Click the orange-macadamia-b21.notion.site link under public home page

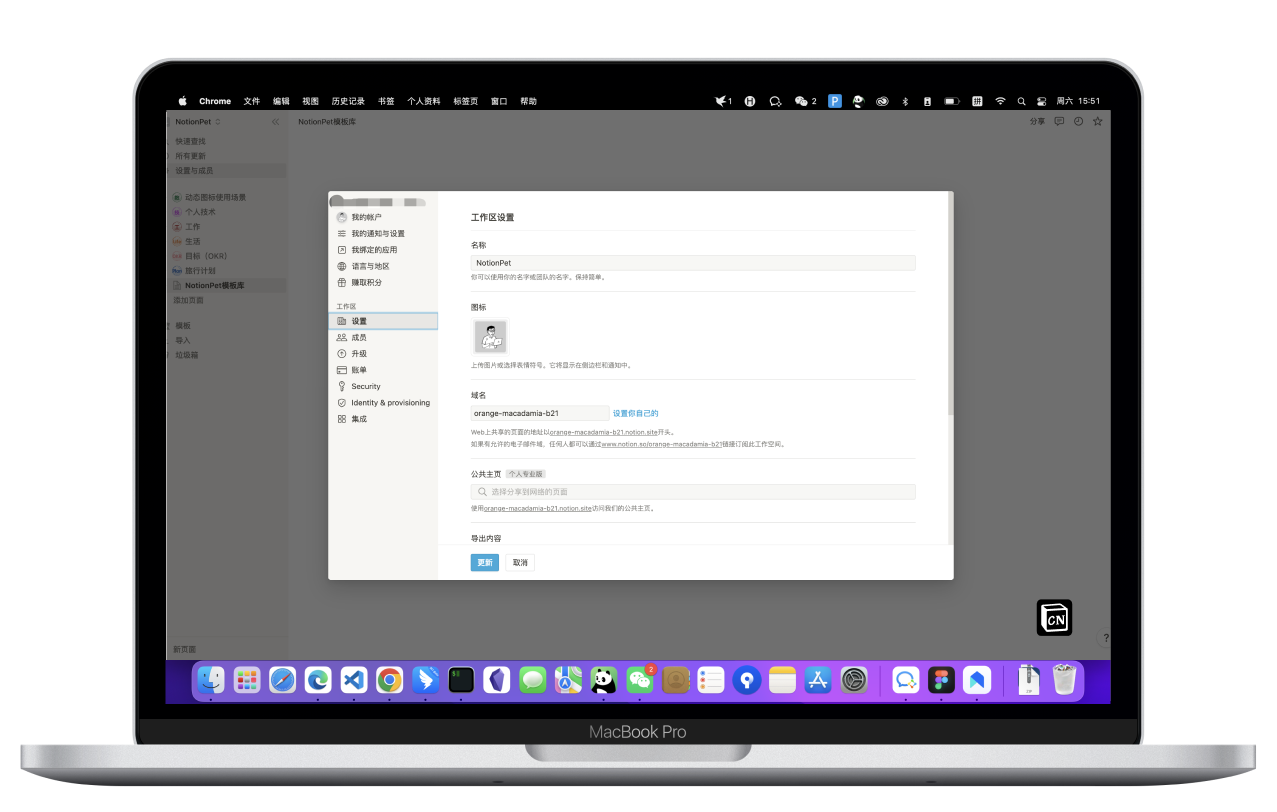point(538,509)
